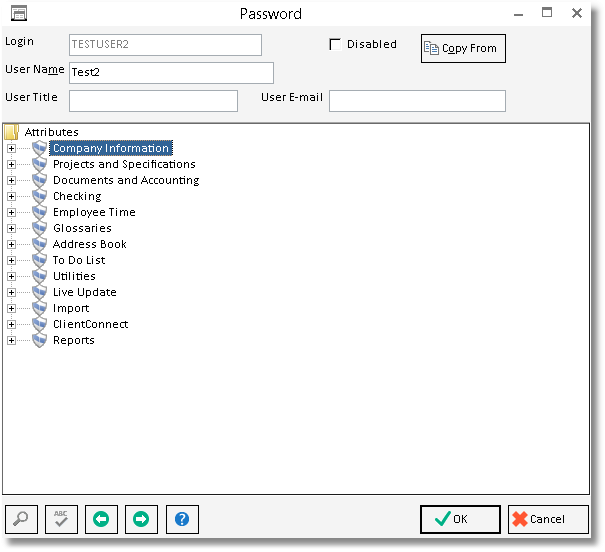Click the Copy From button
Viewport: 605px width, 552px height.
[x=463, y=49]
